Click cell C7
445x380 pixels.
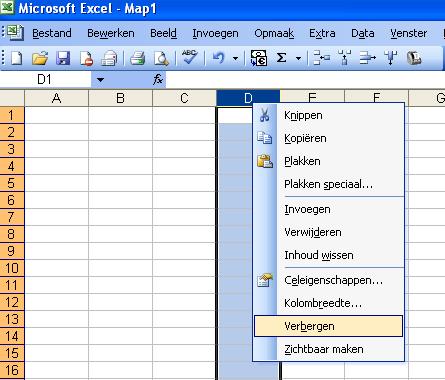(x=184, y=217)
